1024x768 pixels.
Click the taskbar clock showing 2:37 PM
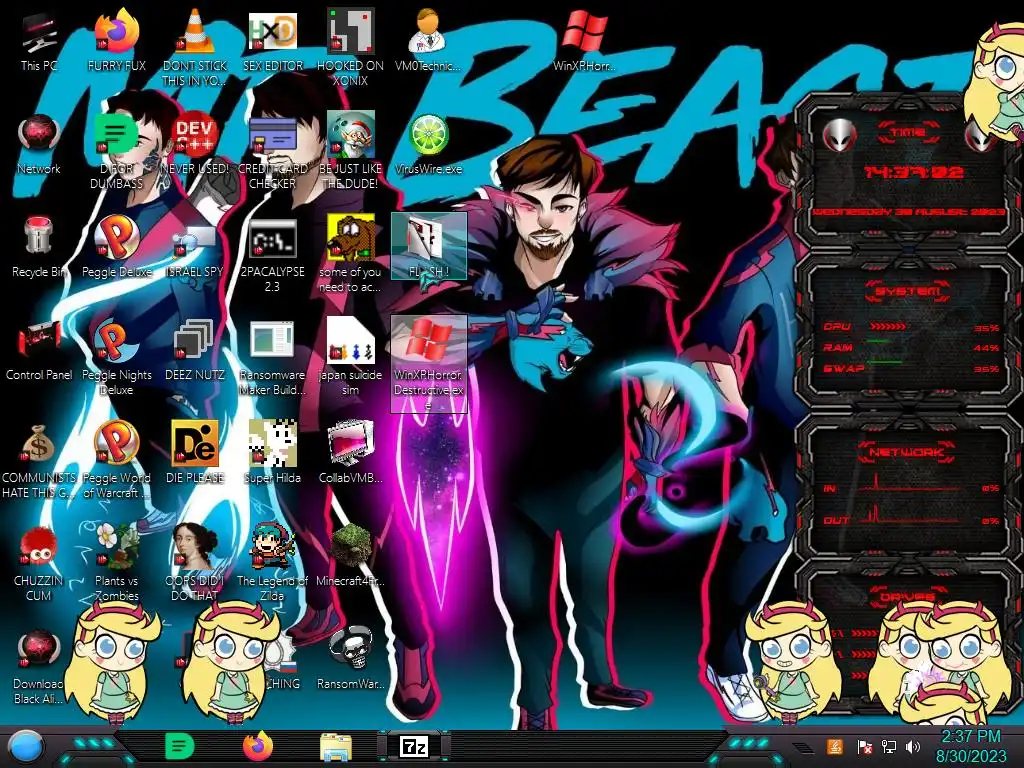pyautogui.click(x=971, y=746)
